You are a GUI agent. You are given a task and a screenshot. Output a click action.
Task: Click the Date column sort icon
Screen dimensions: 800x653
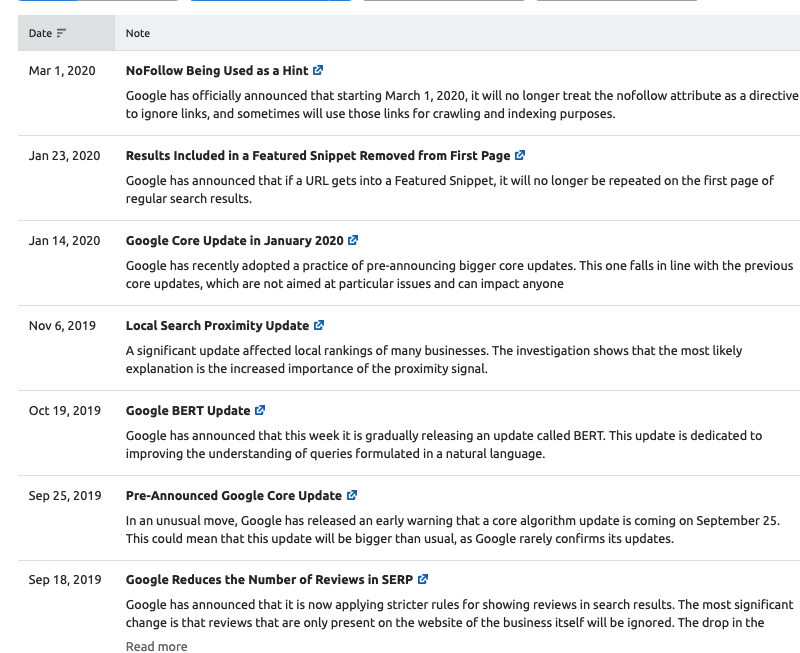[x=62, y=33]
